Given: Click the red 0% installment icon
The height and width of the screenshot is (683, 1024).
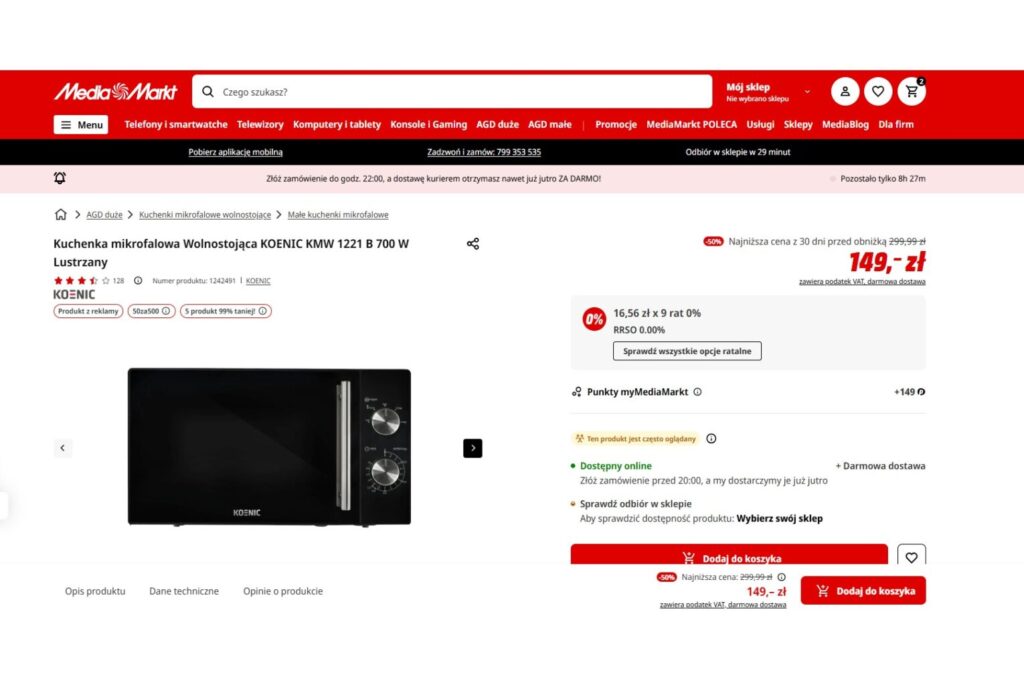Looking at the screenshot, I should tap(594, 319).
